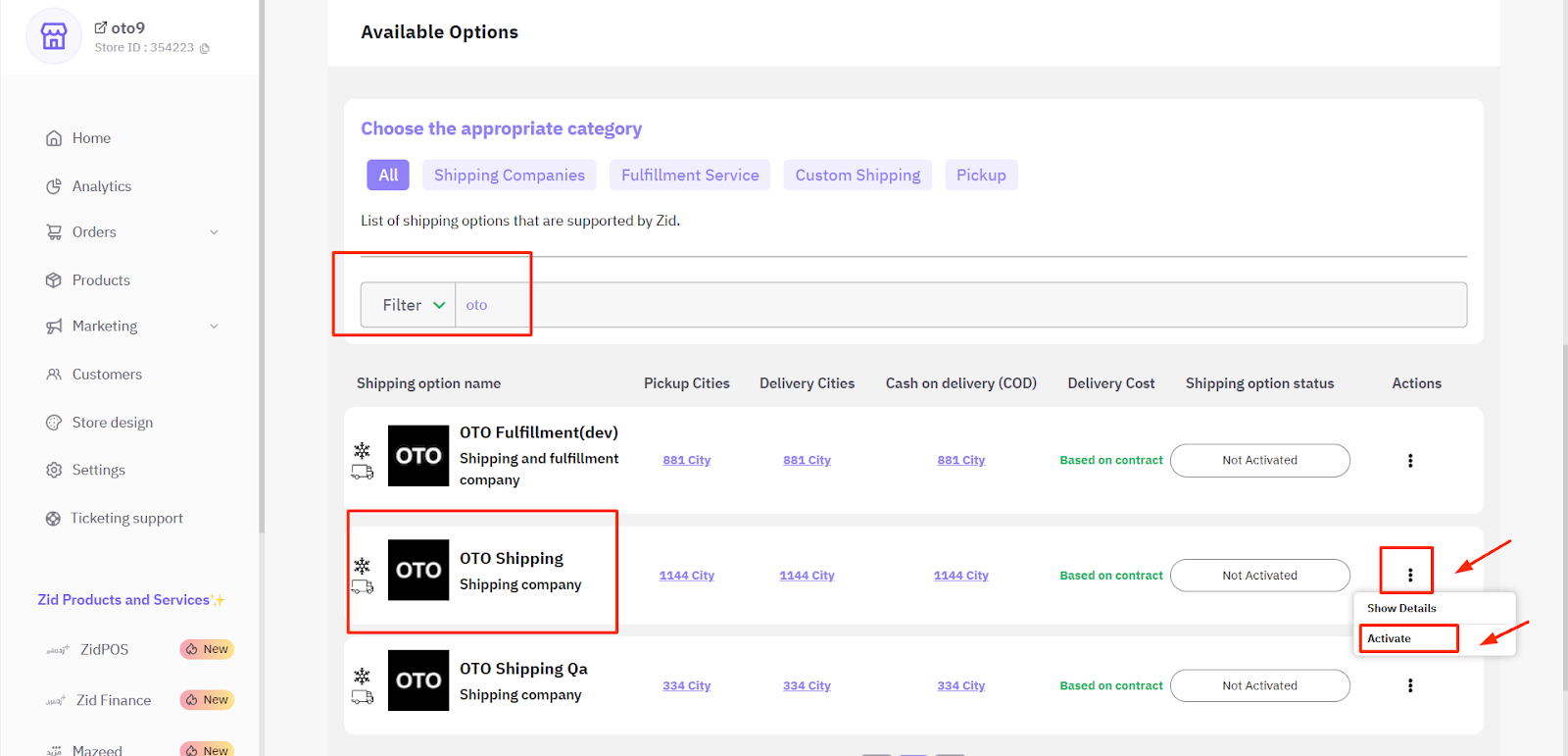Open three-dot actions for OTO Shipping Qa
The image size is (1568, 756).
(1410, 685)
